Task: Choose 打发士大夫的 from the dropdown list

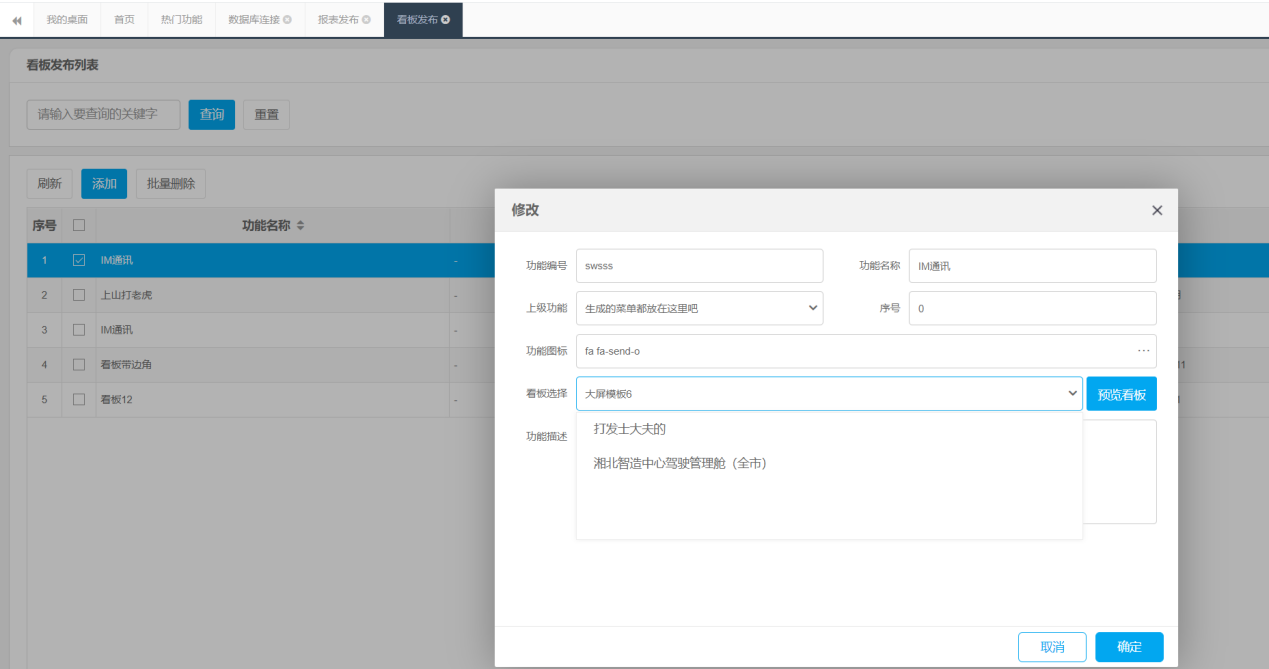Action: point(630,429)
